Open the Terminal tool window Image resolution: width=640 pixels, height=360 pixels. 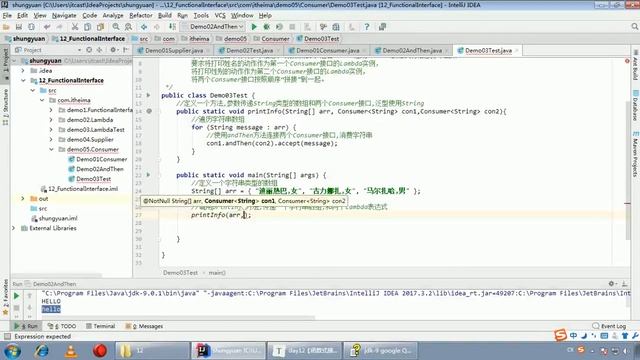point(100,326)
